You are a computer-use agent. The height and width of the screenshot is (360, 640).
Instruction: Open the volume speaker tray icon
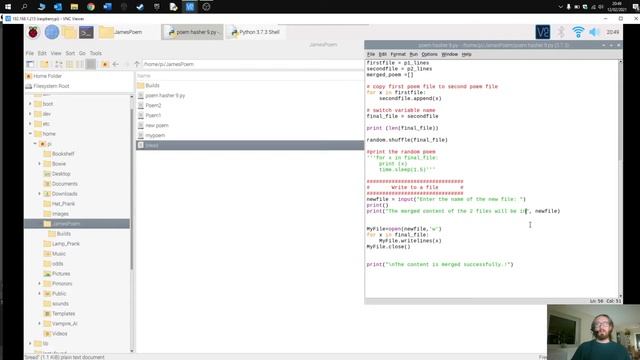(595, 32)
